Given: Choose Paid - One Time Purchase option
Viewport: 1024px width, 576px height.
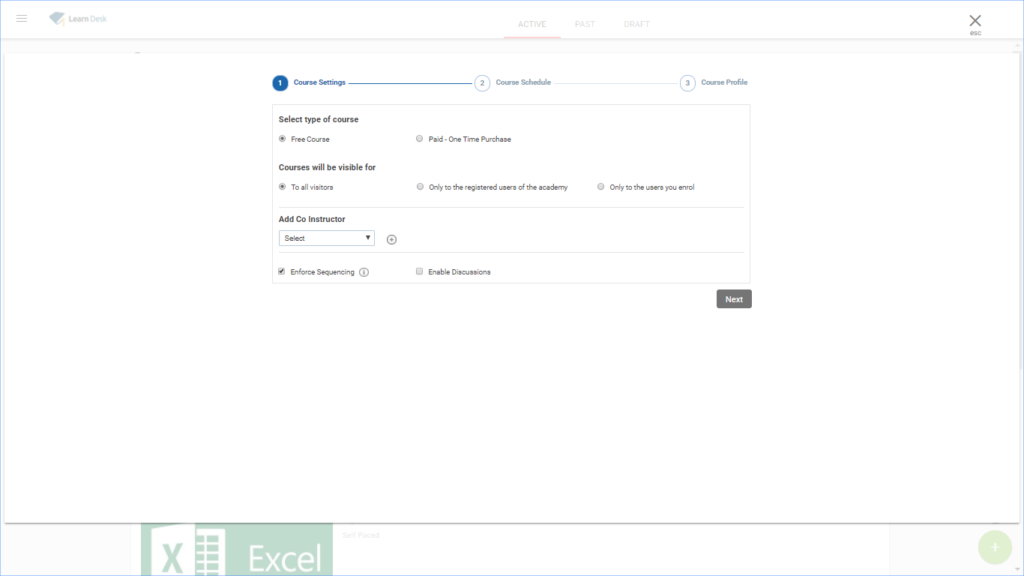Looking at the screenshot, I should pyautogui.click(x=420, y=139).
